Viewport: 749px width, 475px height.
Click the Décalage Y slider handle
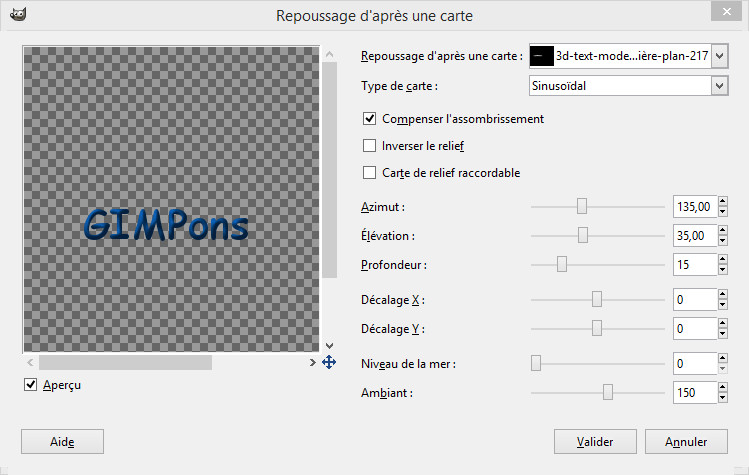click(597, 328)
